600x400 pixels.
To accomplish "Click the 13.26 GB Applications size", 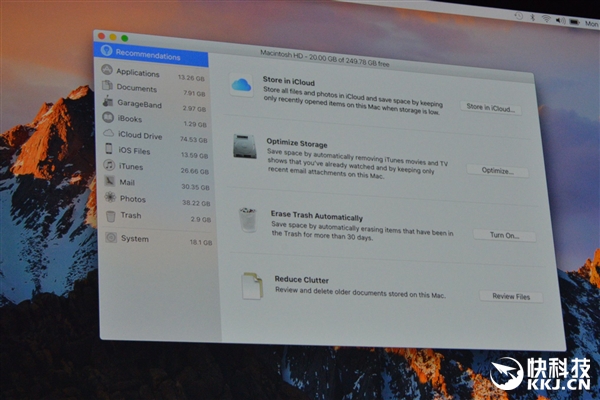I will [191, 78].
